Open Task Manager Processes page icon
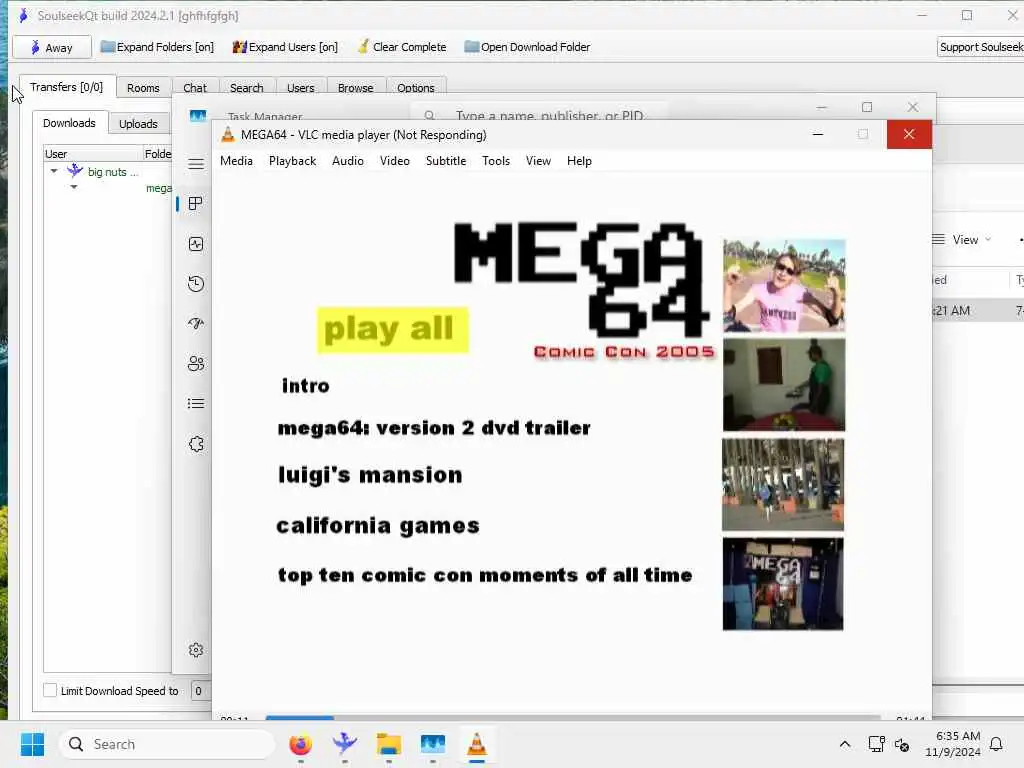 click(195, 204)
